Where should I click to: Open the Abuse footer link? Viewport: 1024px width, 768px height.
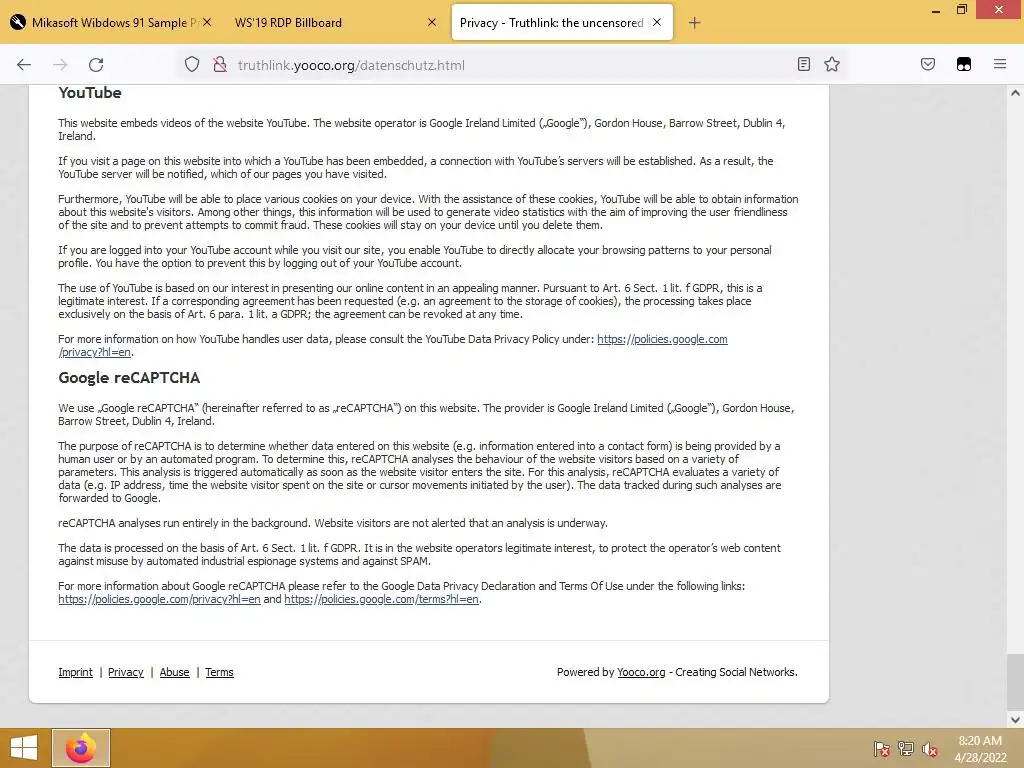[x=174, y=672]
